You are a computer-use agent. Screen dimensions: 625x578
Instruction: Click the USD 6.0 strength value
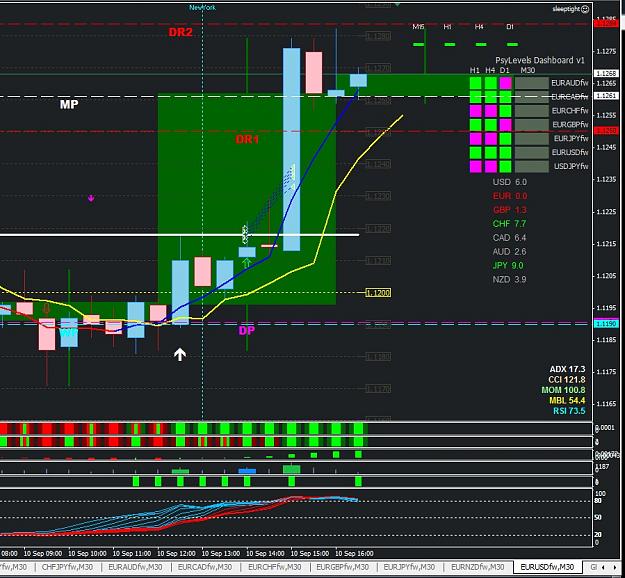(509, 182)
